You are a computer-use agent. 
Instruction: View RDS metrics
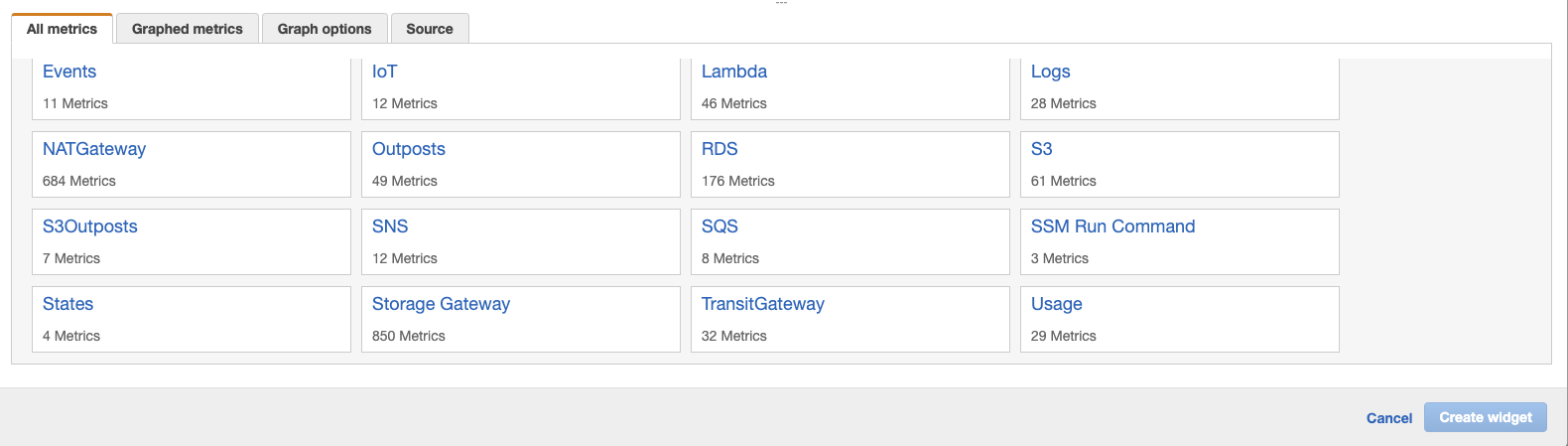point(719,149)
